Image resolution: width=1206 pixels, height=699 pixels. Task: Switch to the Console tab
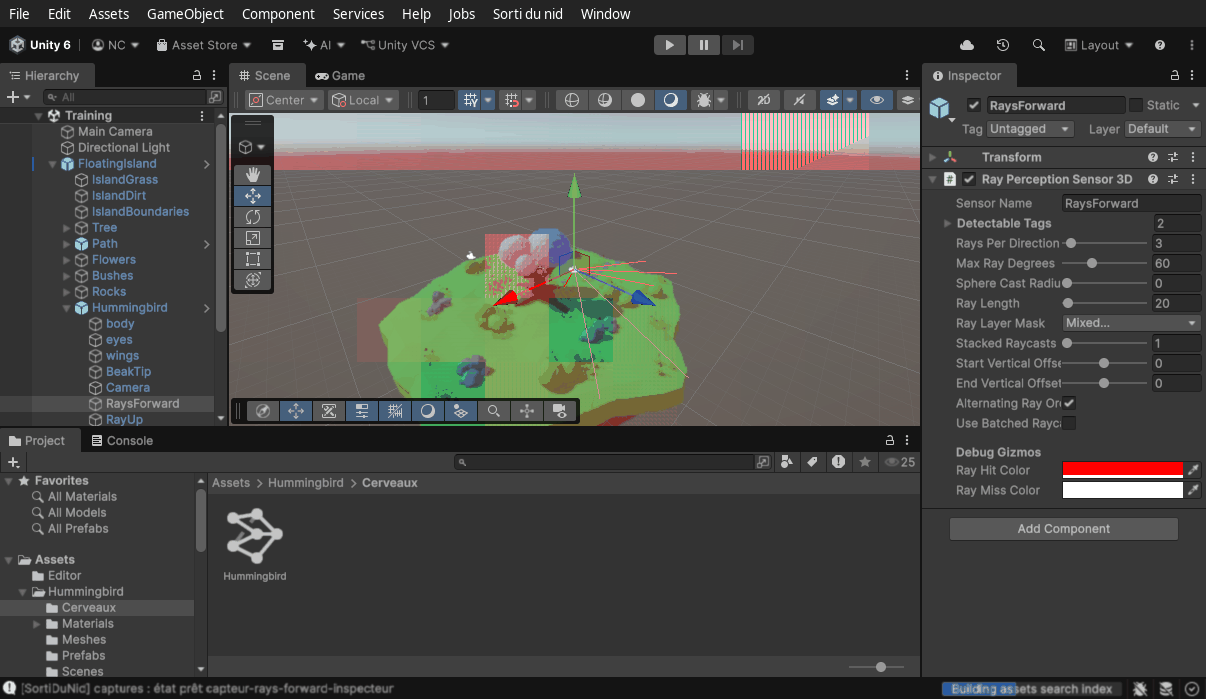click(x=121, y=441)
